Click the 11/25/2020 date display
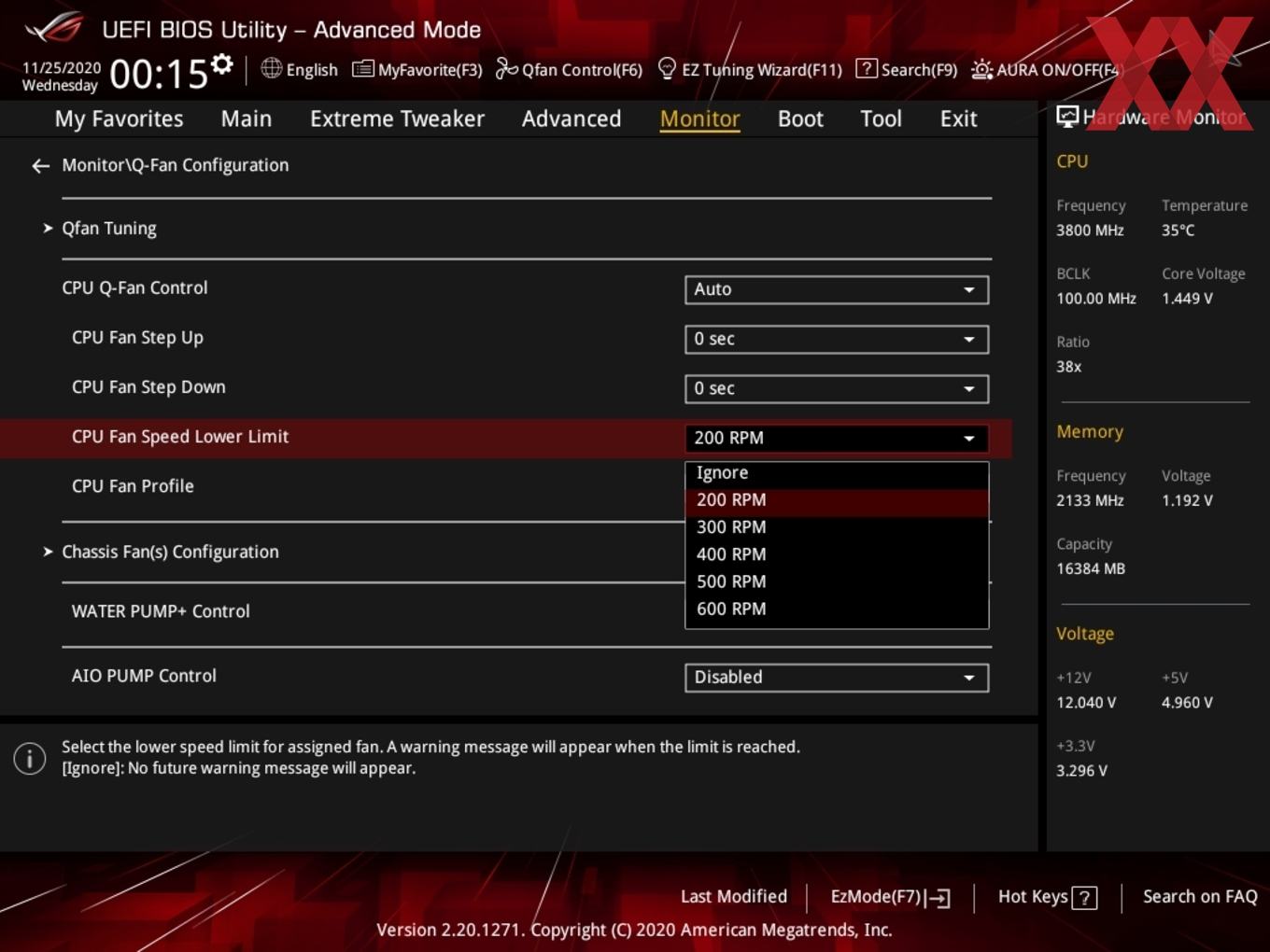This screenshot has width=1270, height=952. [x=62, y=68]
